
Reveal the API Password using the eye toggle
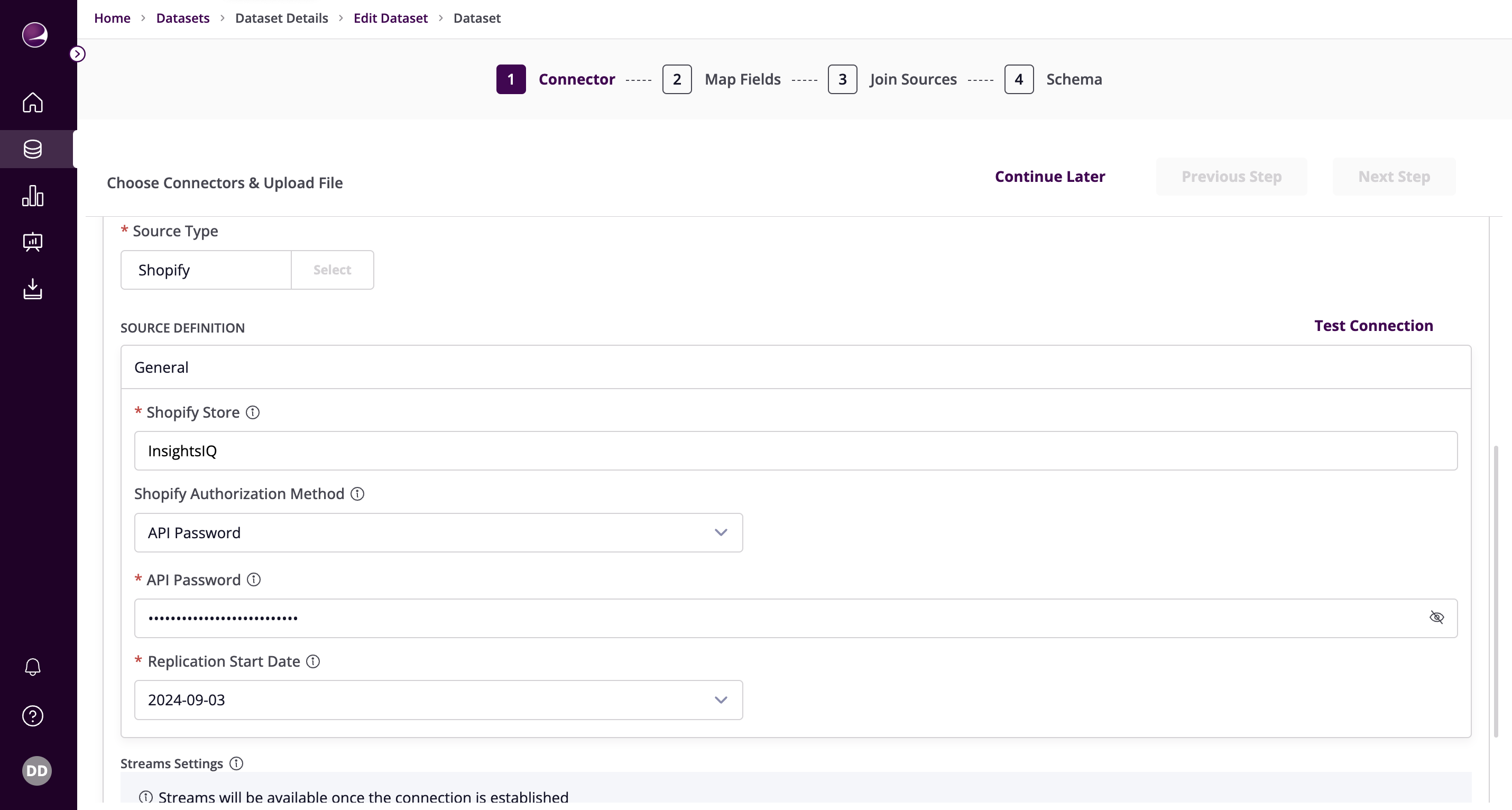[x=1436, y=618]
